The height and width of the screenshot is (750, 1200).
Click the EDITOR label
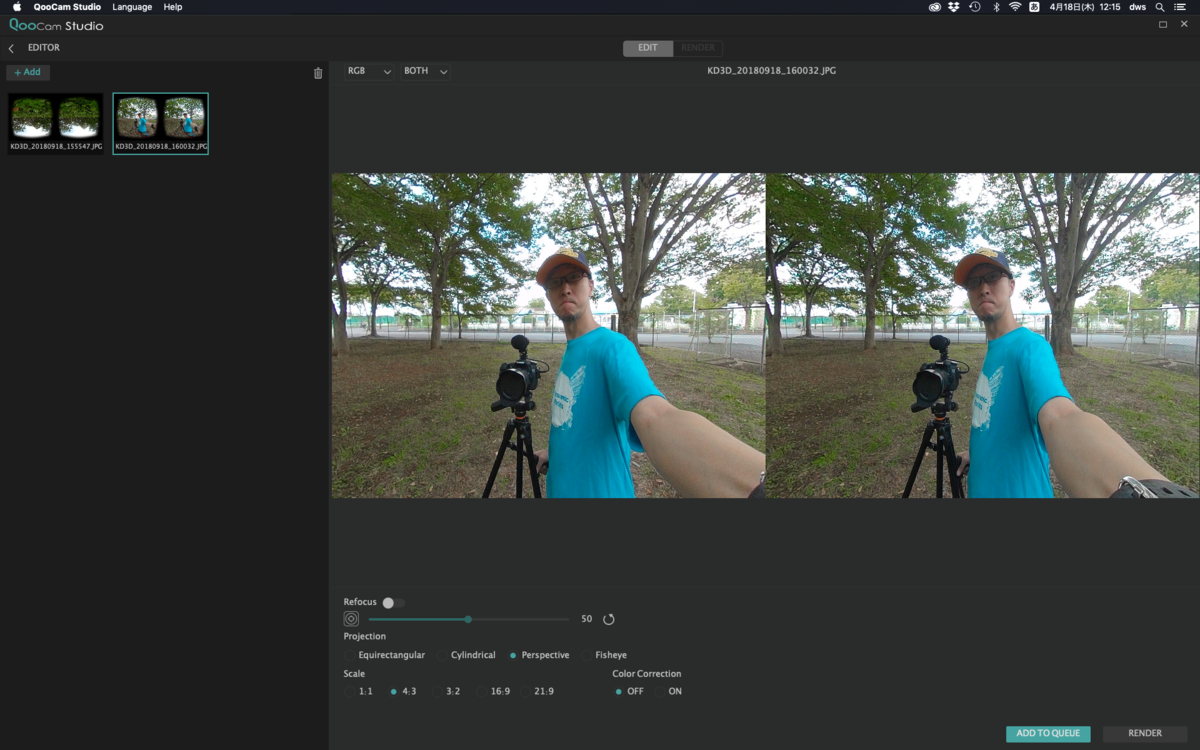click(x=44, y=48)
